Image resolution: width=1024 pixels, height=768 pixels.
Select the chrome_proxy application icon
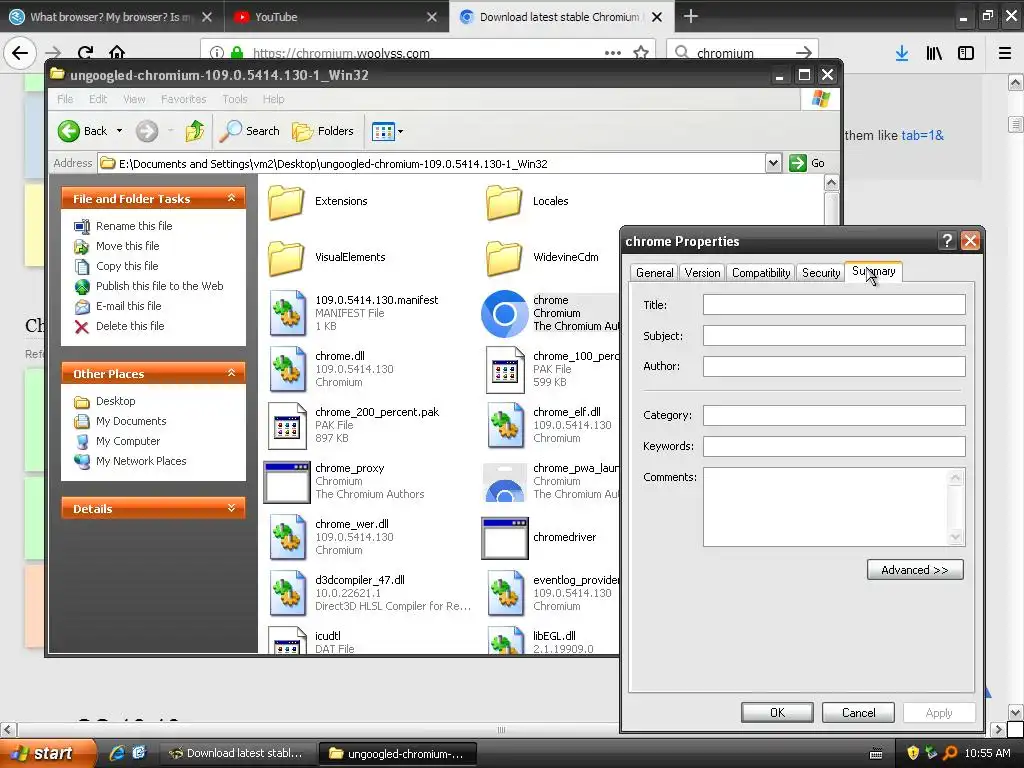pos(287,483)
